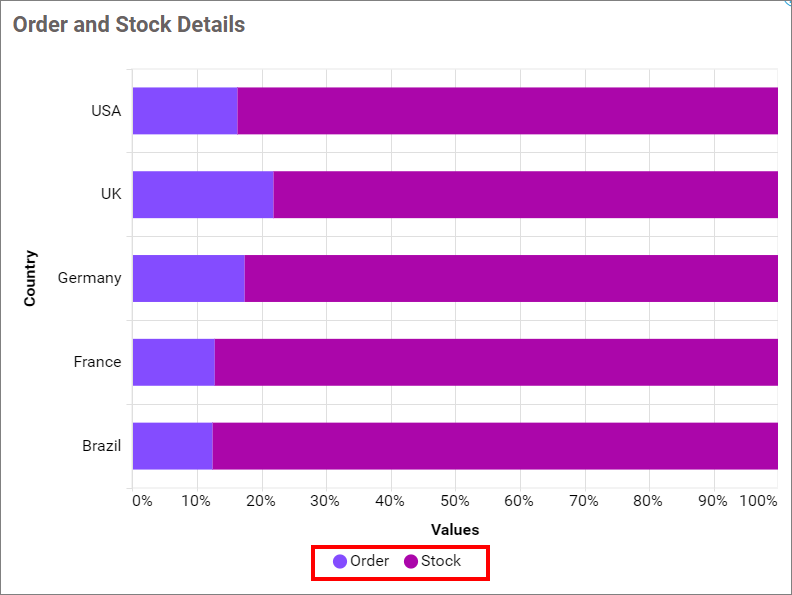The image size is (792, 595).
Task: Click the Country axis title
Action: point(30,278)
